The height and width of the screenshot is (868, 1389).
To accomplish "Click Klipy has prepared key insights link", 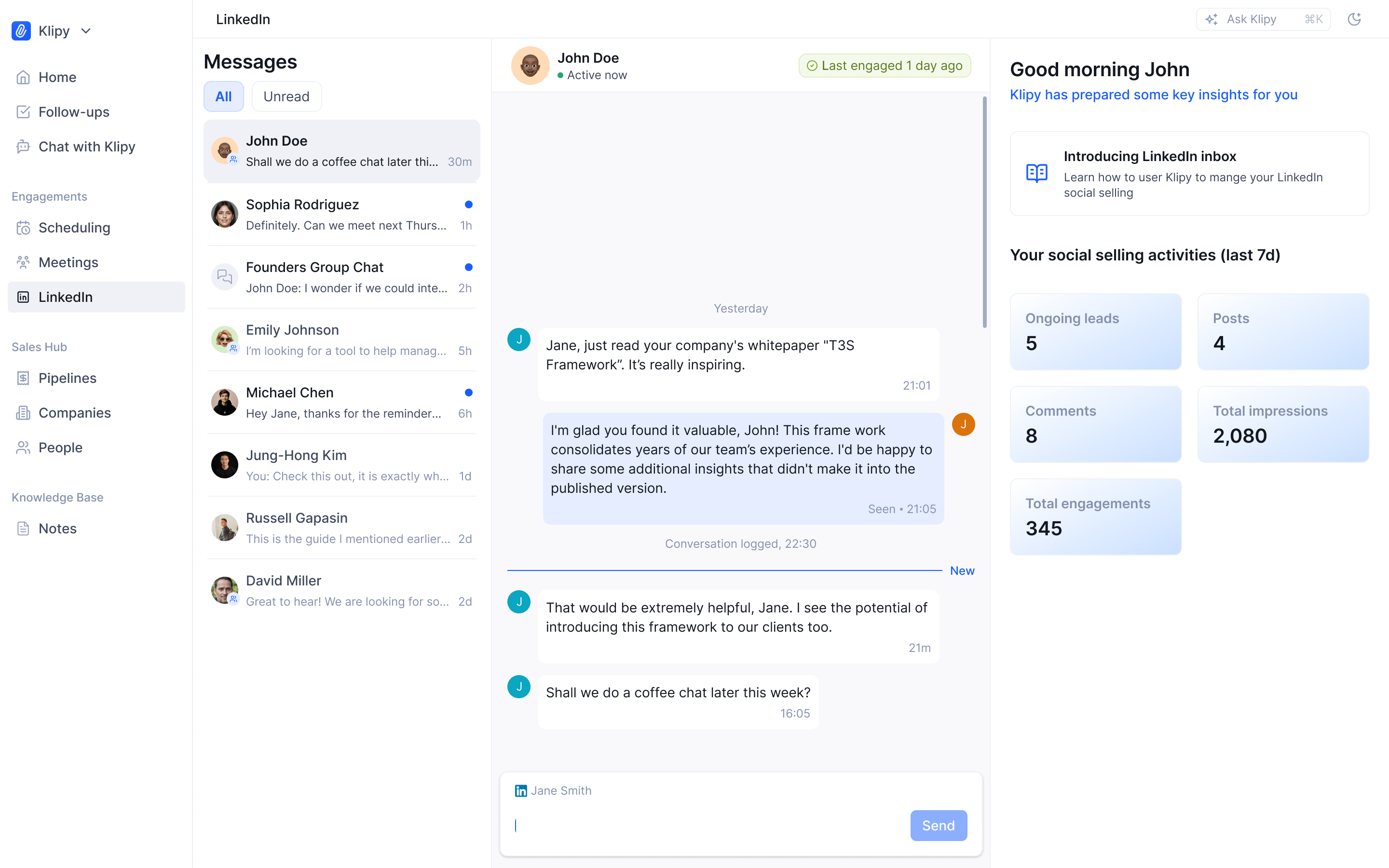I will pyautogui.click(x=1153, y=95).
